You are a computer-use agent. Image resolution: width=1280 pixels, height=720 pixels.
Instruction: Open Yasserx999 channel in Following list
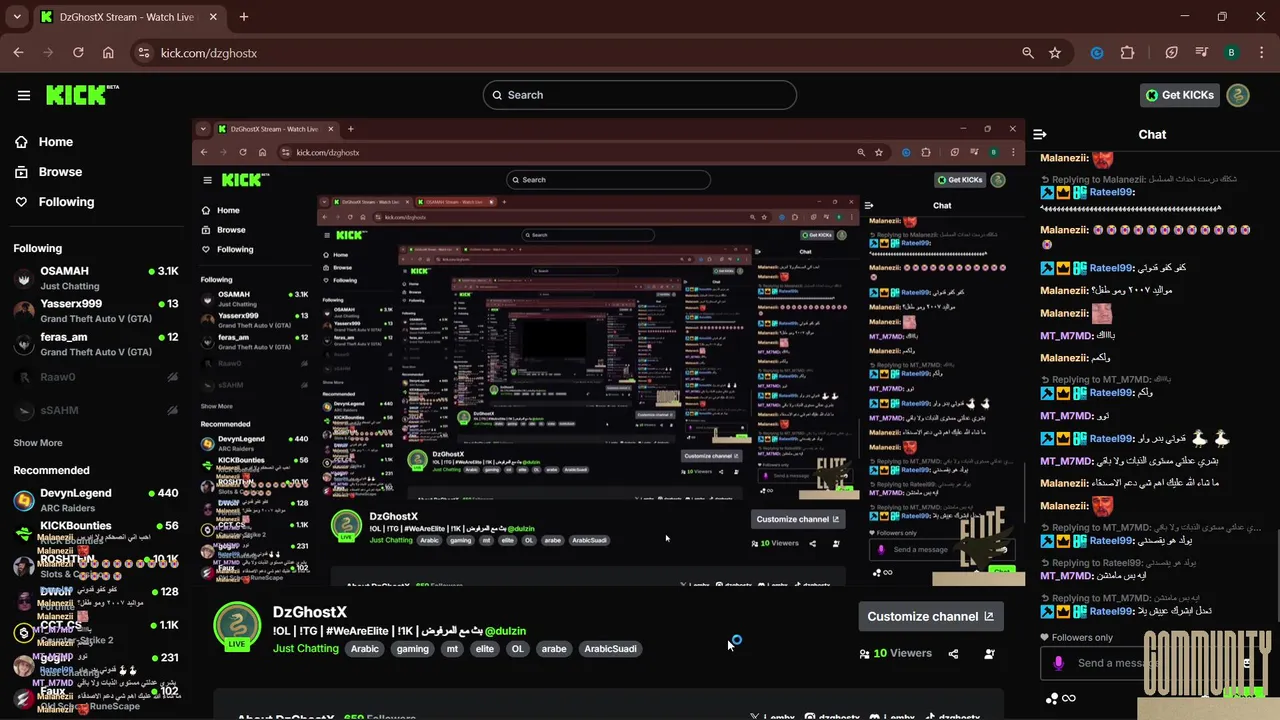96,311
